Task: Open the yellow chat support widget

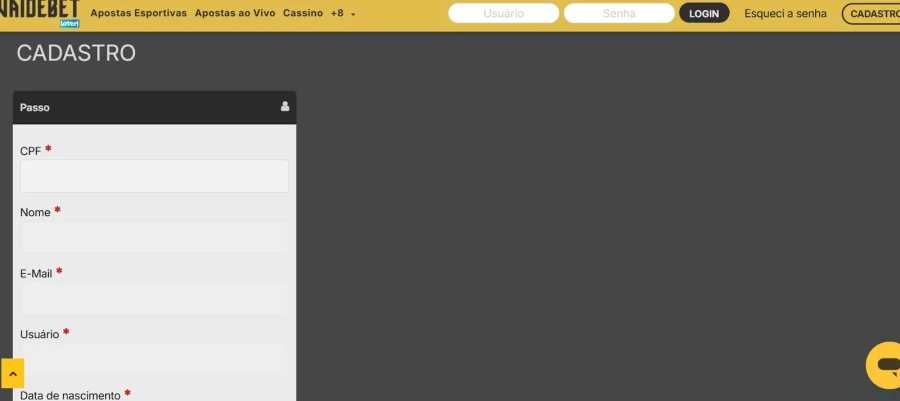Action: click(x=885, y=365)
